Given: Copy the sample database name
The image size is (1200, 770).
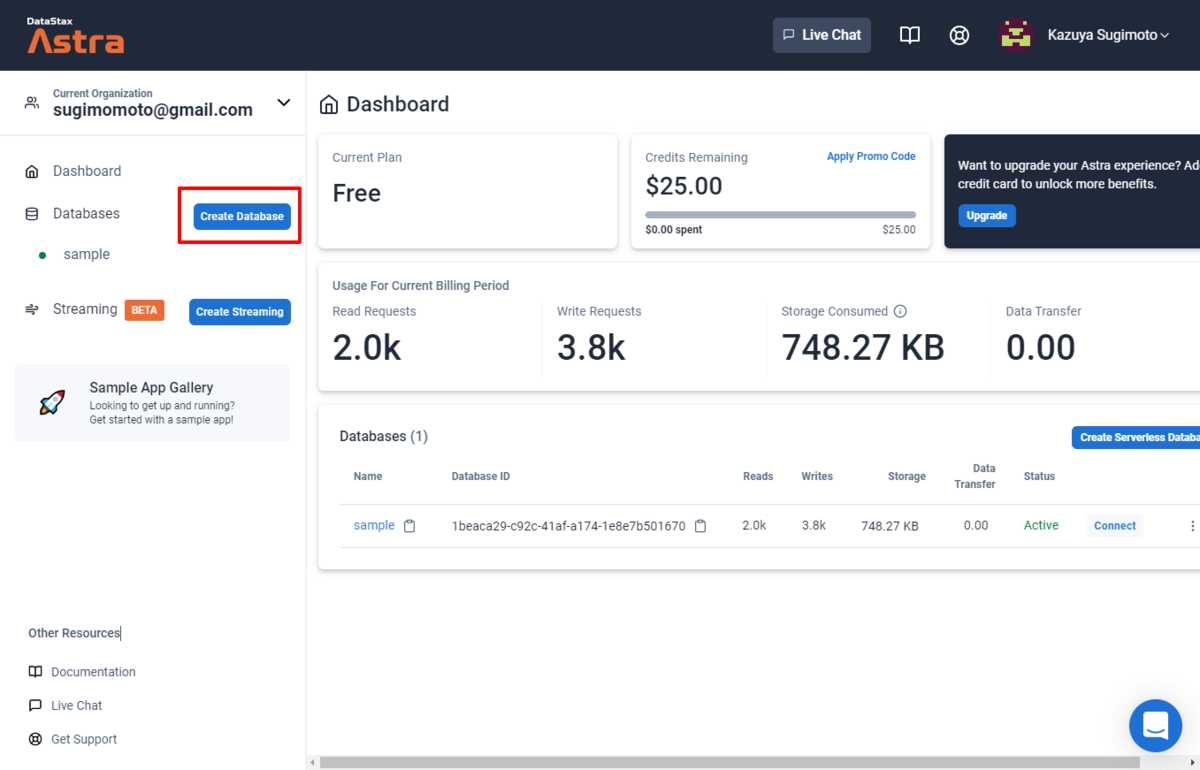Looking at the screenshot, I should coord(409,526).
